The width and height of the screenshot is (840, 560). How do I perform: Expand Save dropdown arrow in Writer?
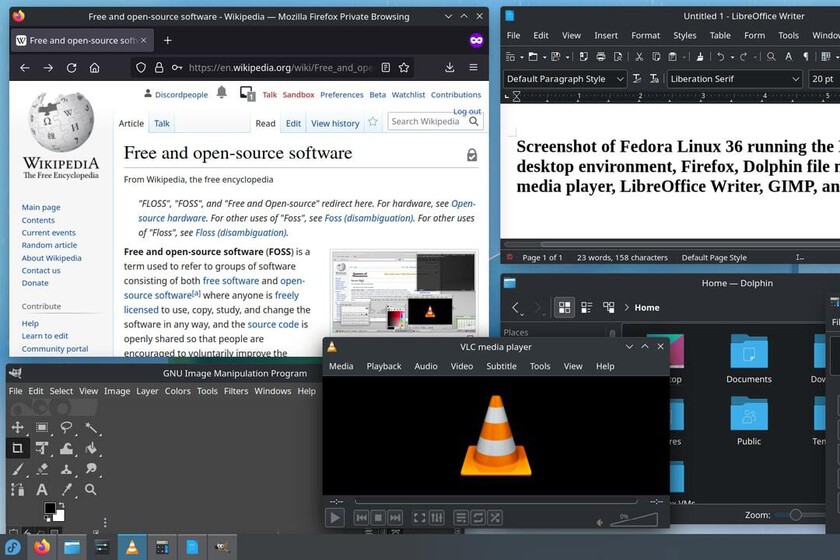(567, 57)
